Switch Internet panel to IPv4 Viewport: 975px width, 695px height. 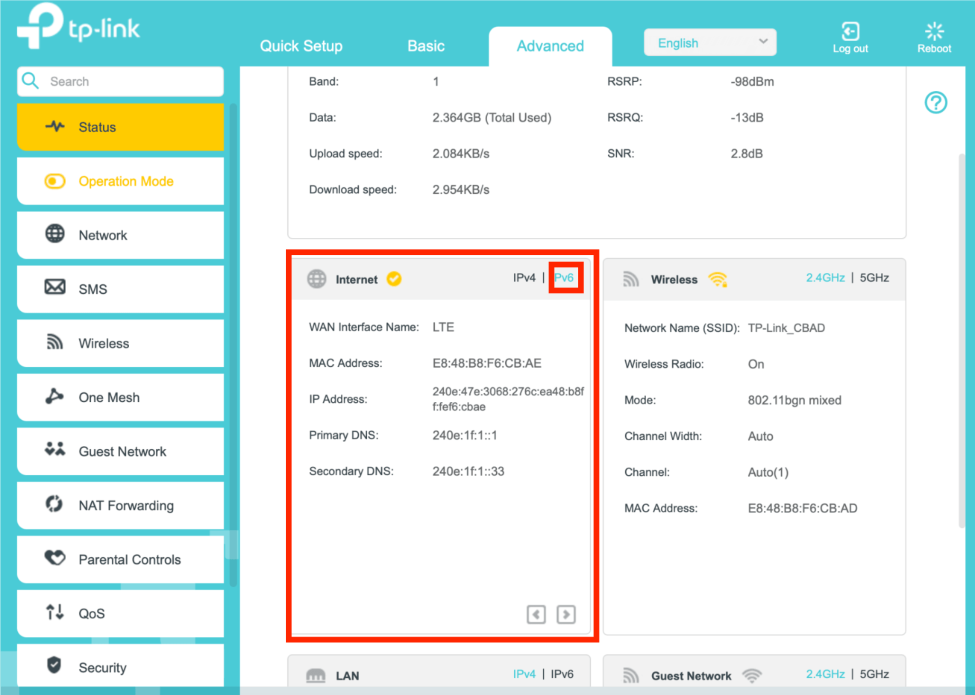pyautogui.click(x=524, y=278)
